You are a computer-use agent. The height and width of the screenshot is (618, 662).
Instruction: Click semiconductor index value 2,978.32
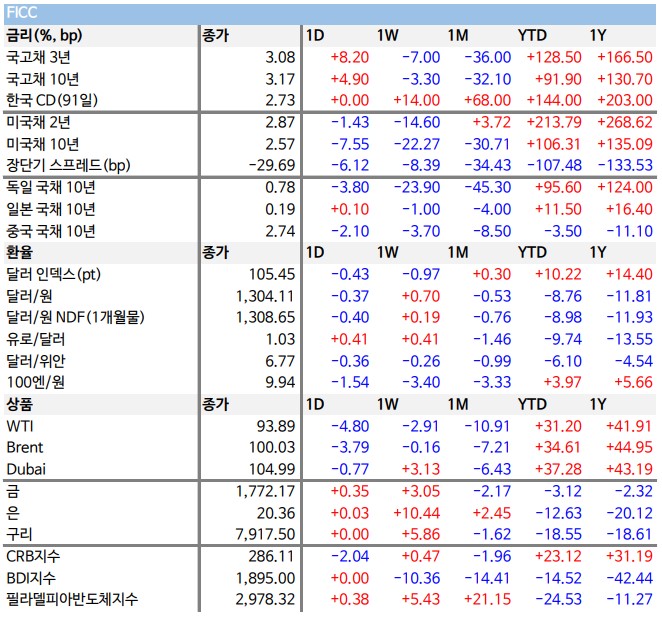[x=265, y=599]
